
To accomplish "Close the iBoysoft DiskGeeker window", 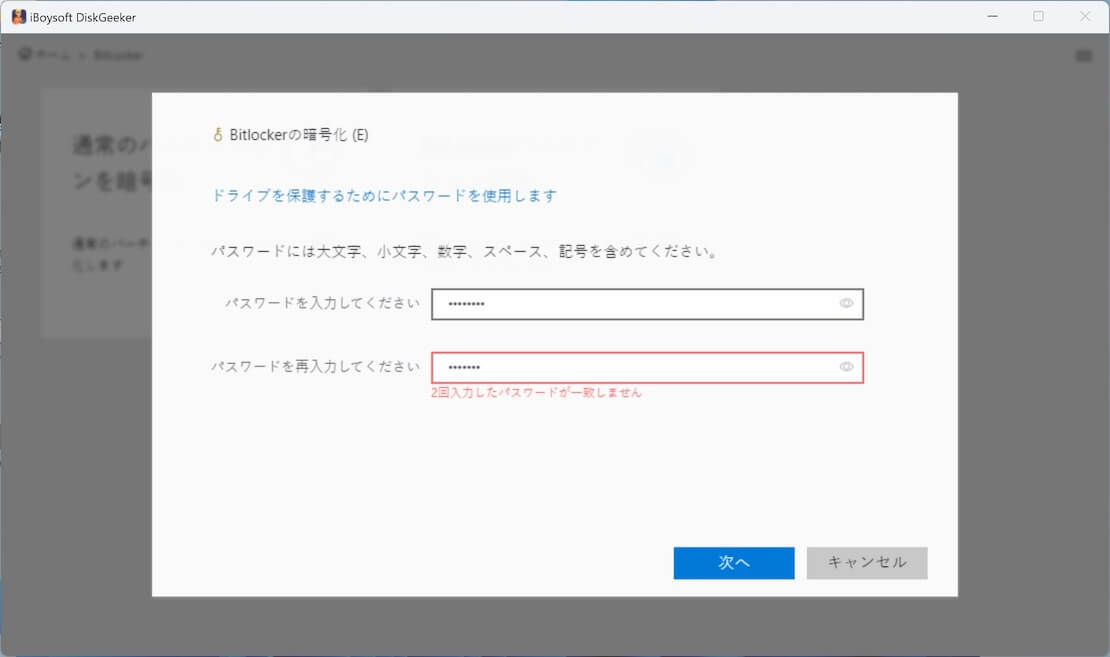I will point(1085,16).
